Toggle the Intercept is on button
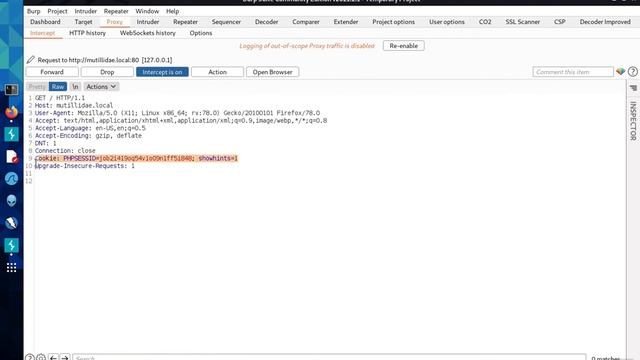This screenshot has height=360, width=640. point(162,72)
